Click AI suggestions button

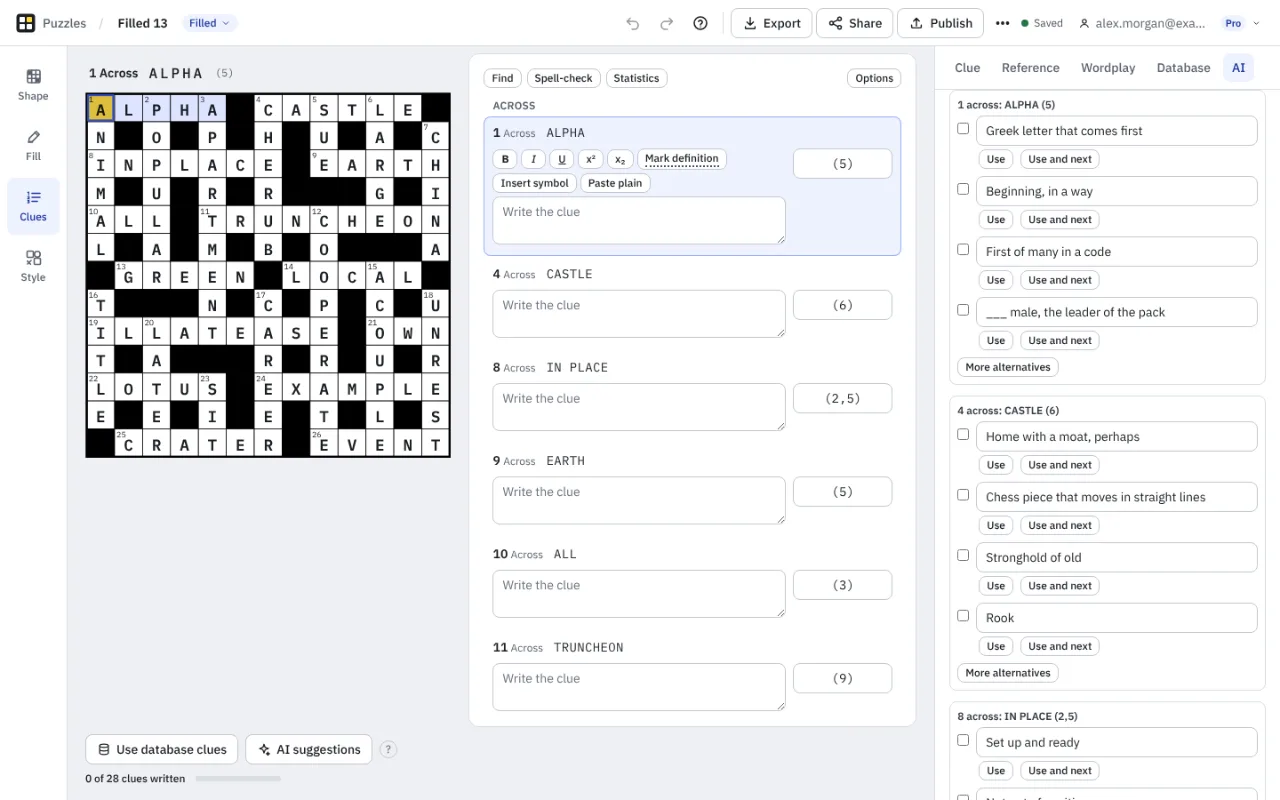click(309, 749)
